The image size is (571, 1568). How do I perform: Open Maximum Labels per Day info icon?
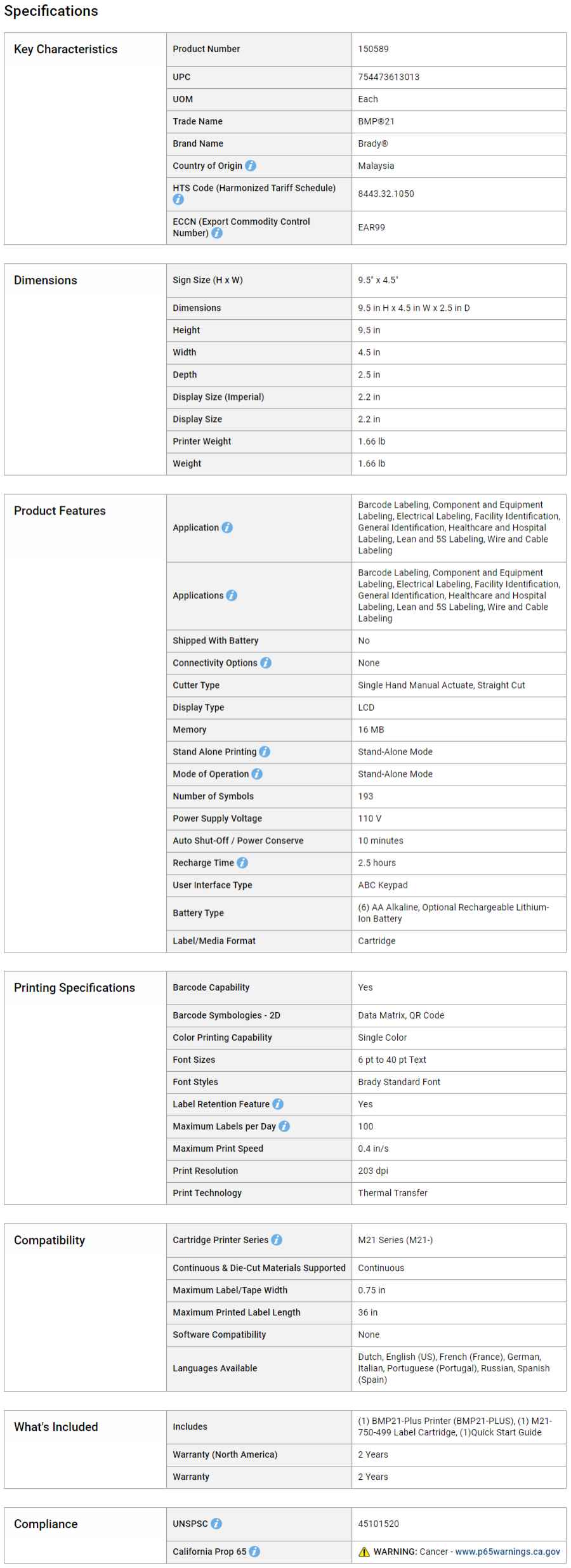coord(284,1126)
